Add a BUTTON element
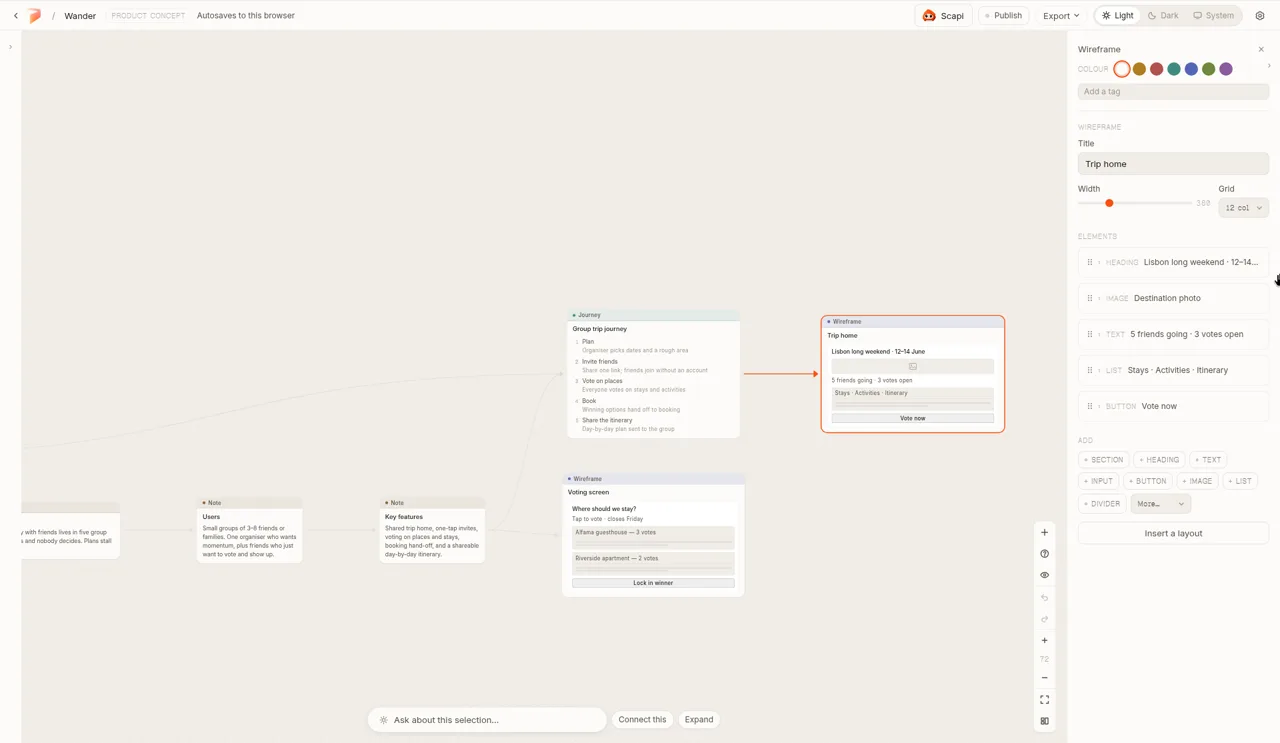Image resolution: width=1280 pixels, height=743 pixels. 1147,481
